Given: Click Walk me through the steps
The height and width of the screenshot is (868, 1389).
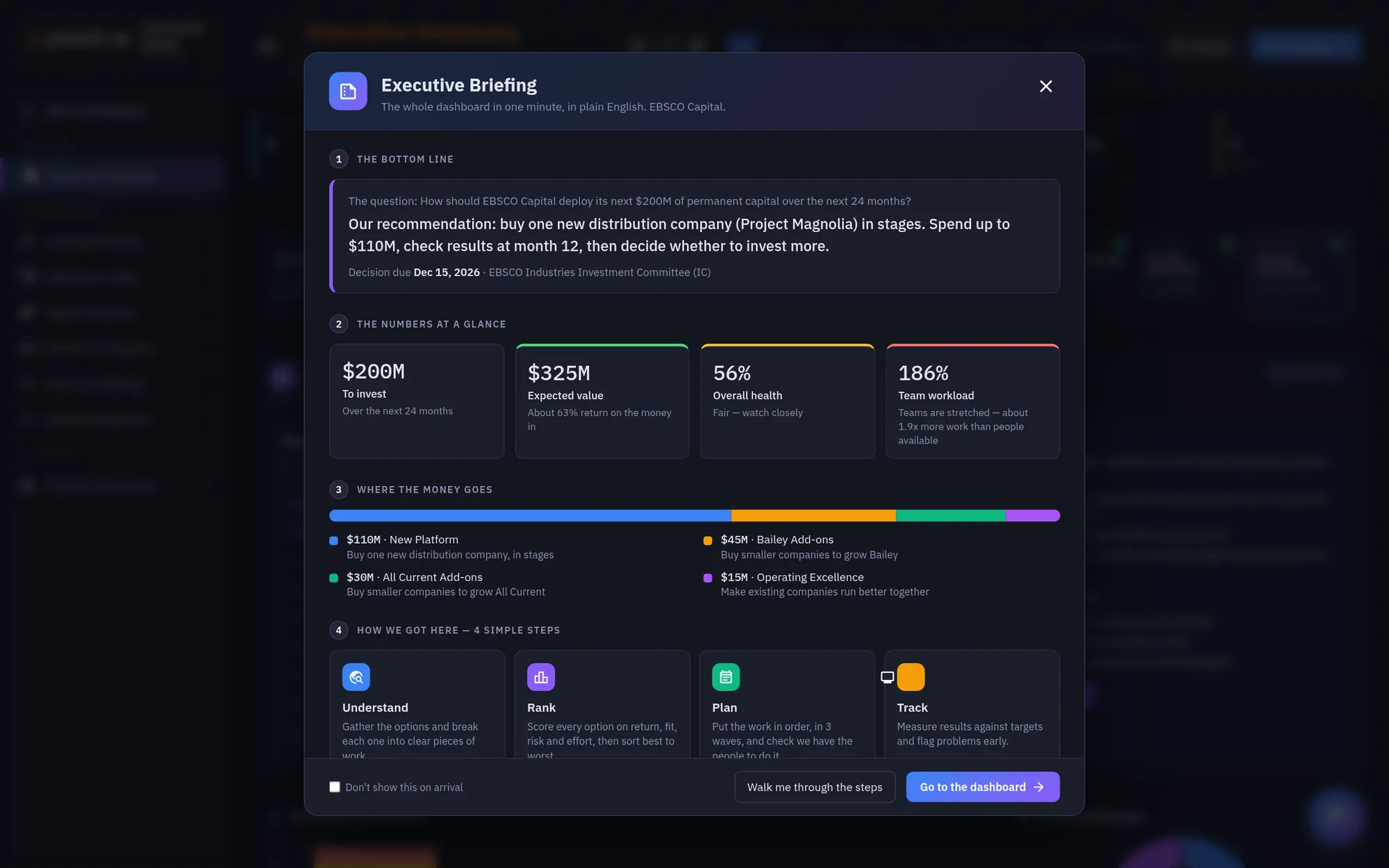Looking at the screenshot, I should click(815, 787).
